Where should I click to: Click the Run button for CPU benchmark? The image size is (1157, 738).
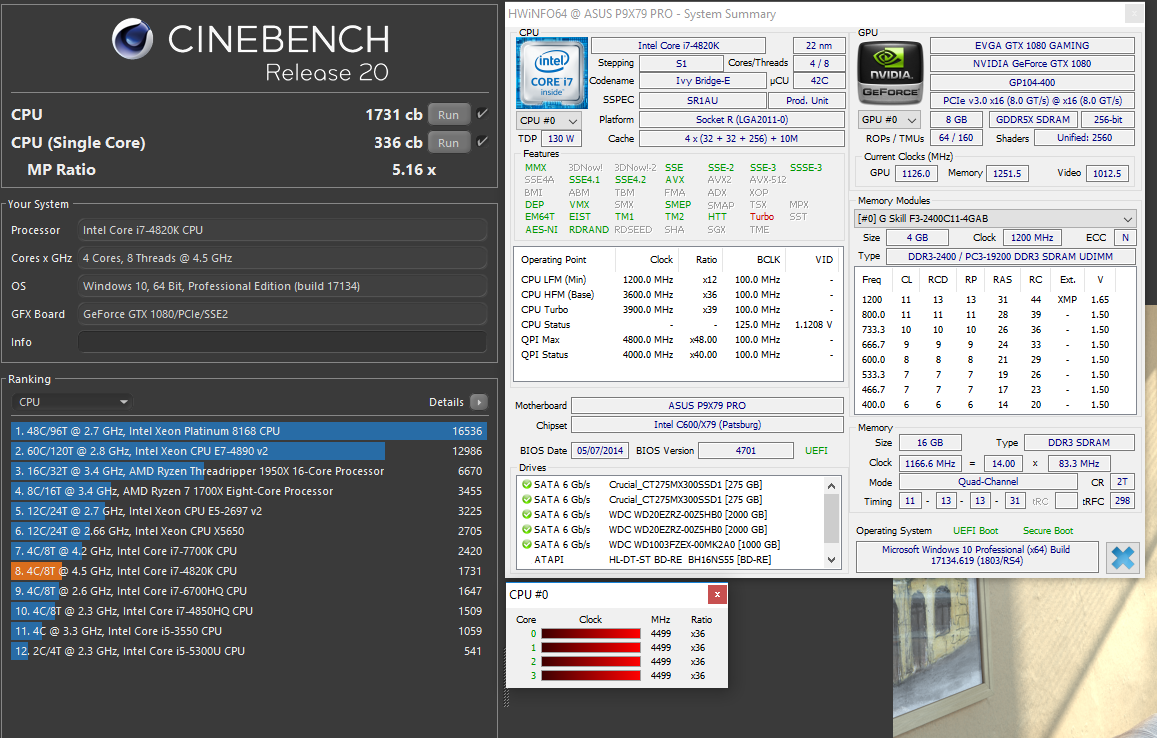pyautogui.click(x=448, y=113)
